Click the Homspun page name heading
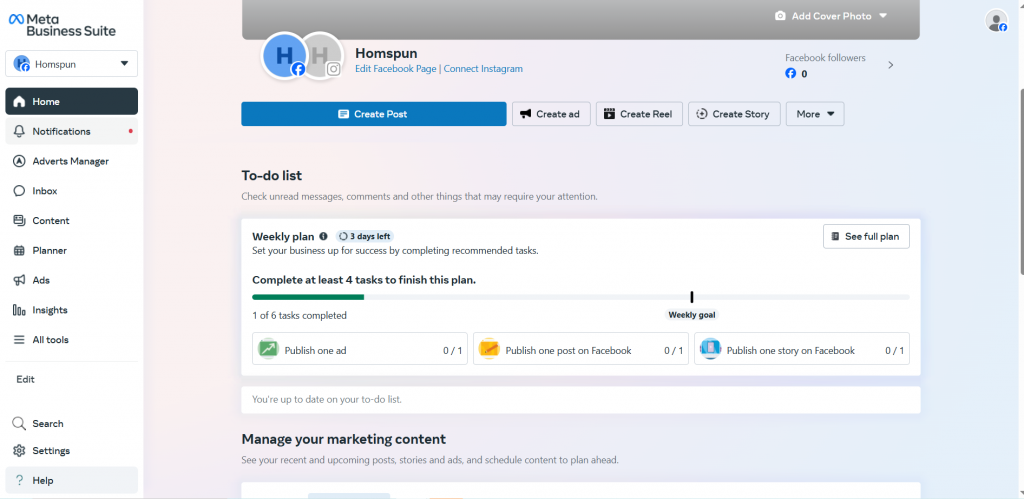 (386, 54)
